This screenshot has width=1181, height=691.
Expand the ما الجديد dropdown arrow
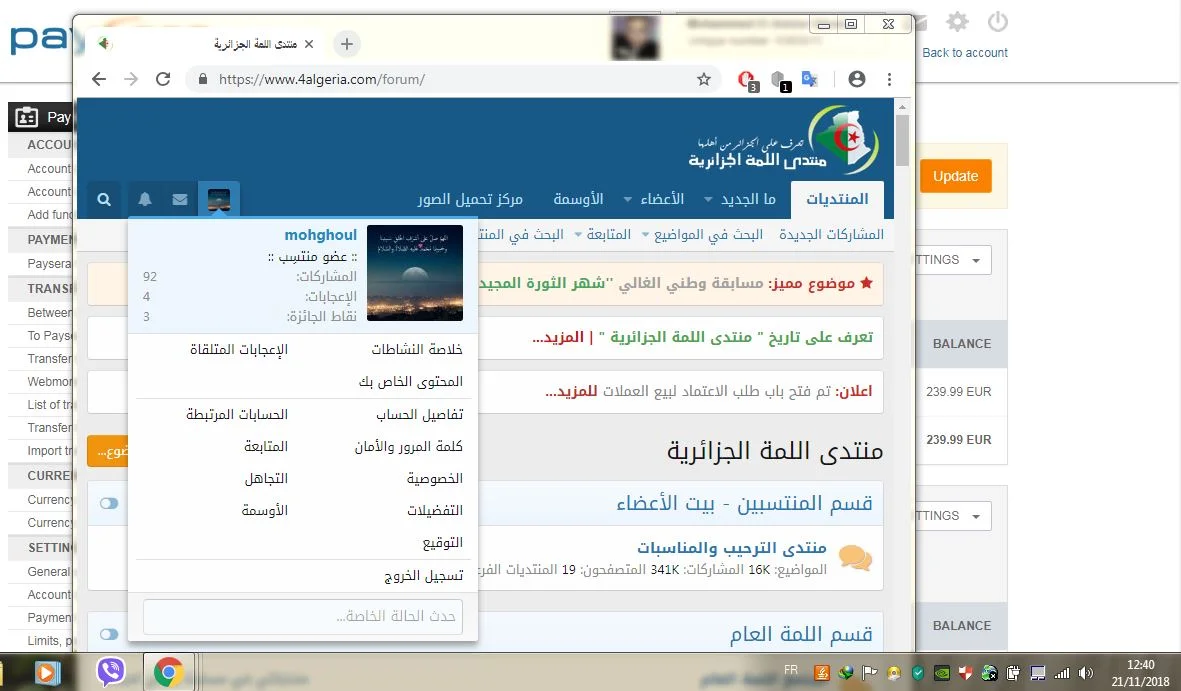(709, 200)
